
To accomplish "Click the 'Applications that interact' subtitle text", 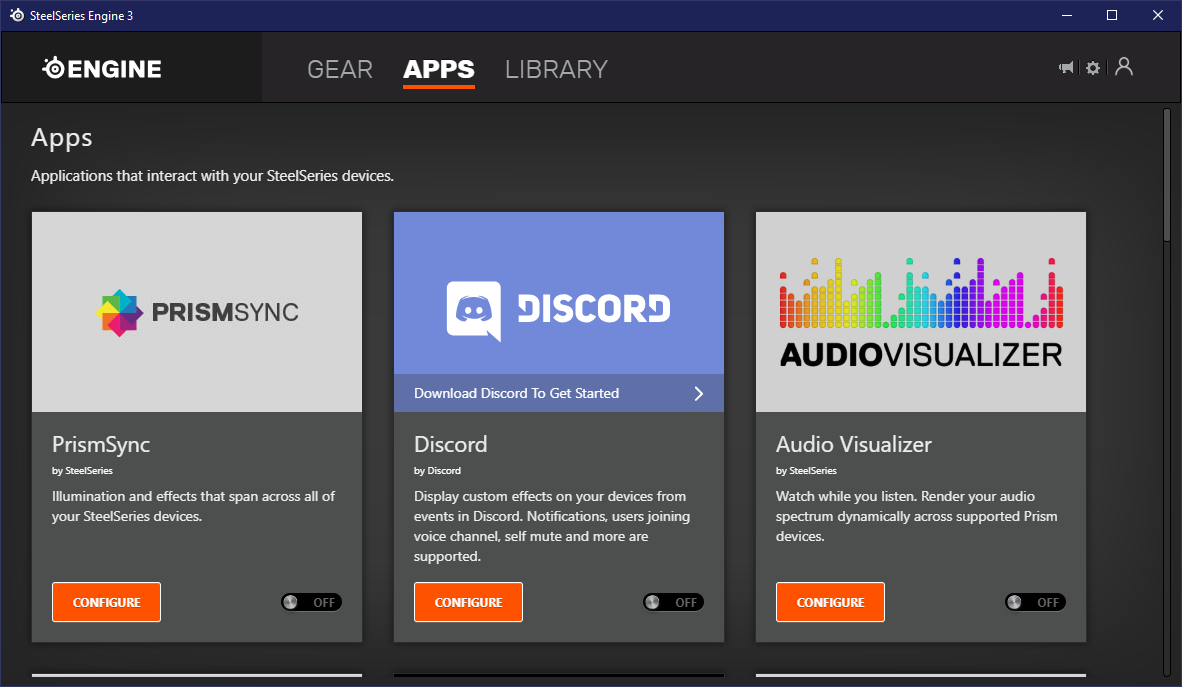I will 212,176.
